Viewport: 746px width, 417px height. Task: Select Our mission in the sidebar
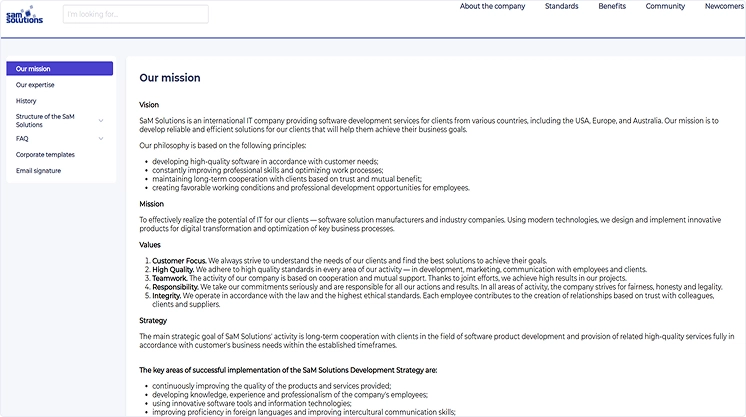click(59, 69)
